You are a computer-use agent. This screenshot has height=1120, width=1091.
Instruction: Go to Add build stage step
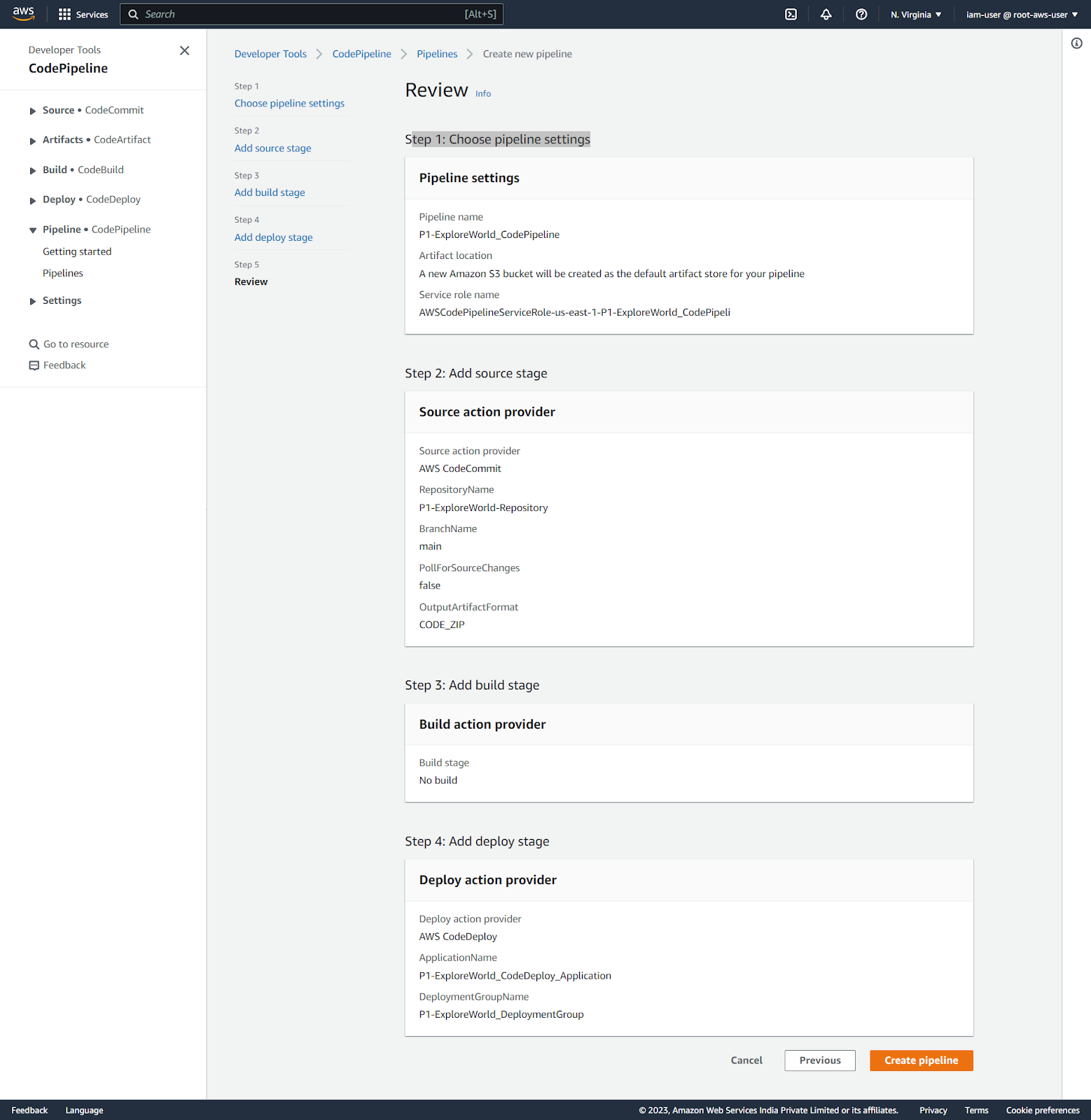(270, 192)
